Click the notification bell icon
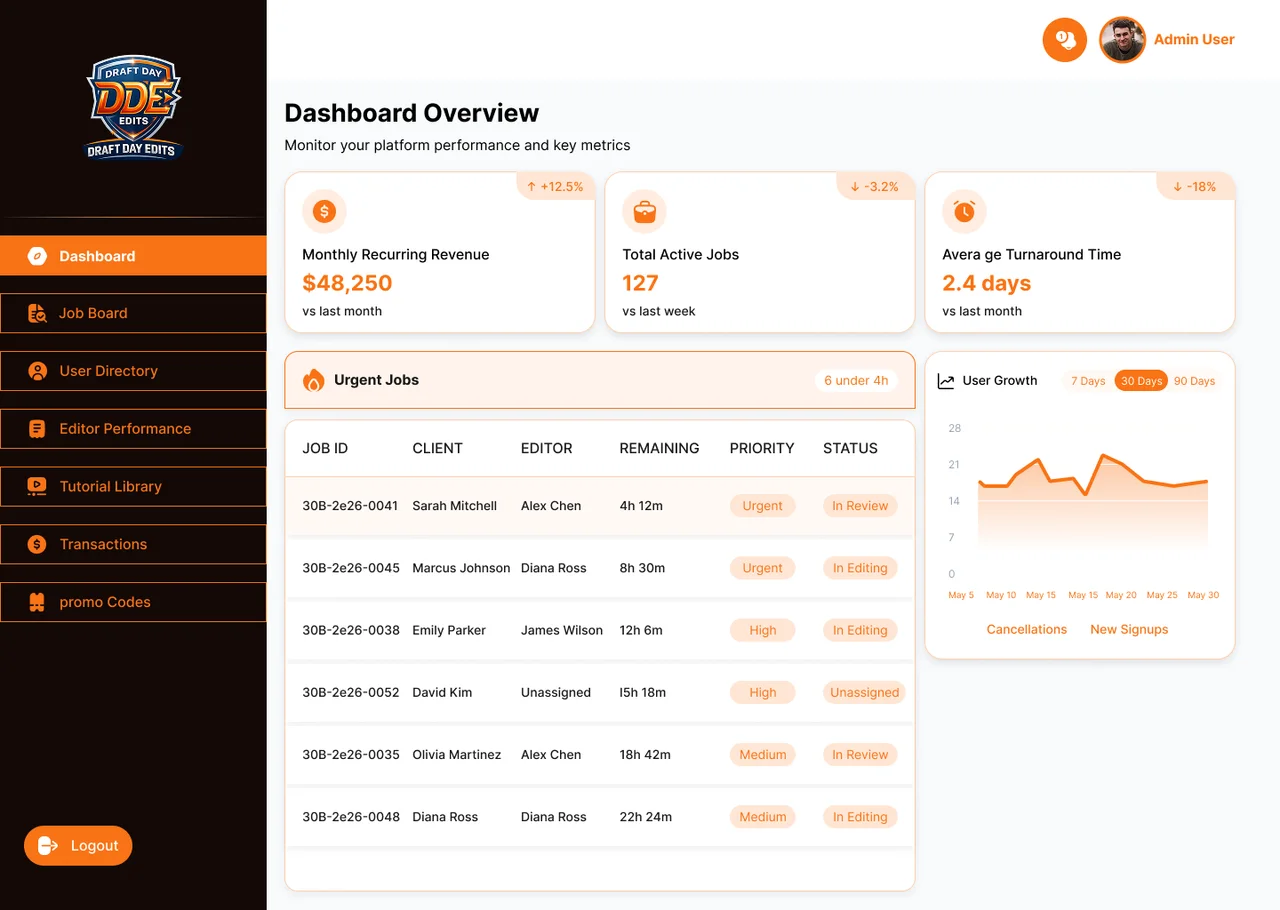Viewport: 1280px width, 910px height. (x=1064, y=40)
